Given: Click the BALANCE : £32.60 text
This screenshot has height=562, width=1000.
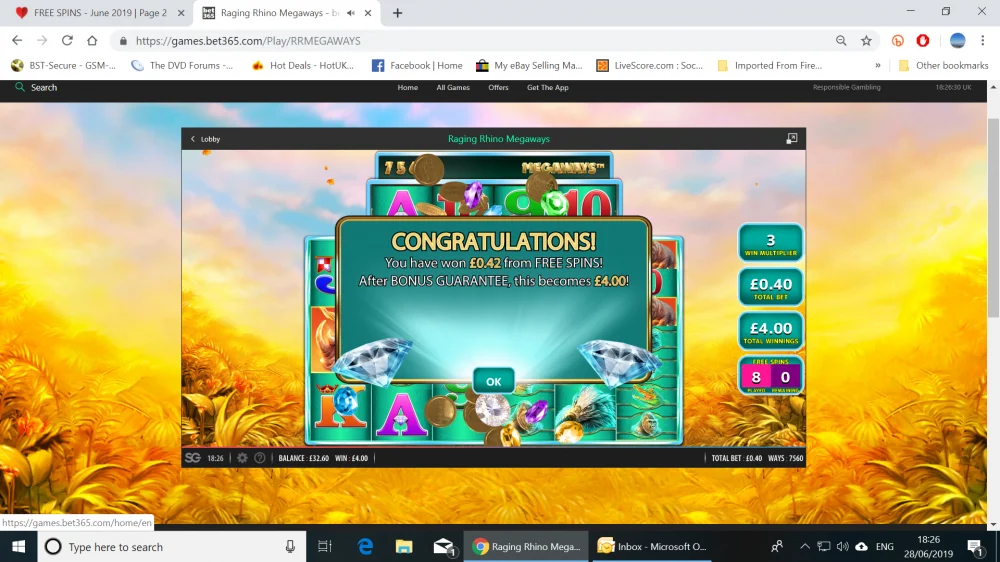Looking at the screenshot, I should click(x=304, y=458).
